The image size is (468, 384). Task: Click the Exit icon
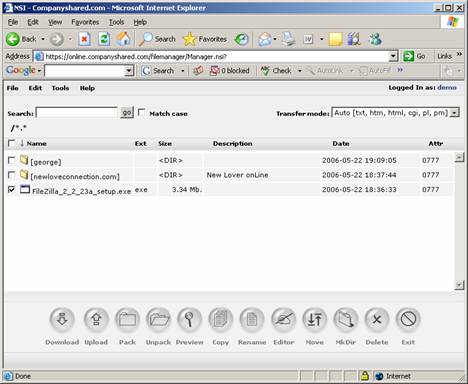(x=408, y=319)
